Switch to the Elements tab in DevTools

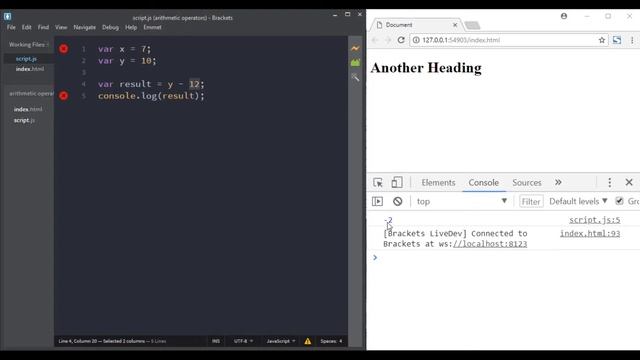[438, 182]
